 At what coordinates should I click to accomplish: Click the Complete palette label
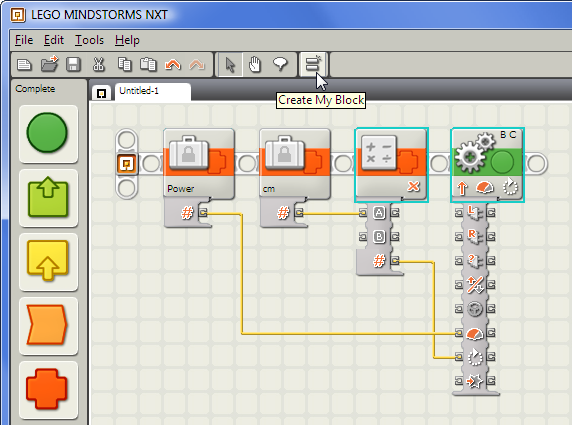(35, 89)
